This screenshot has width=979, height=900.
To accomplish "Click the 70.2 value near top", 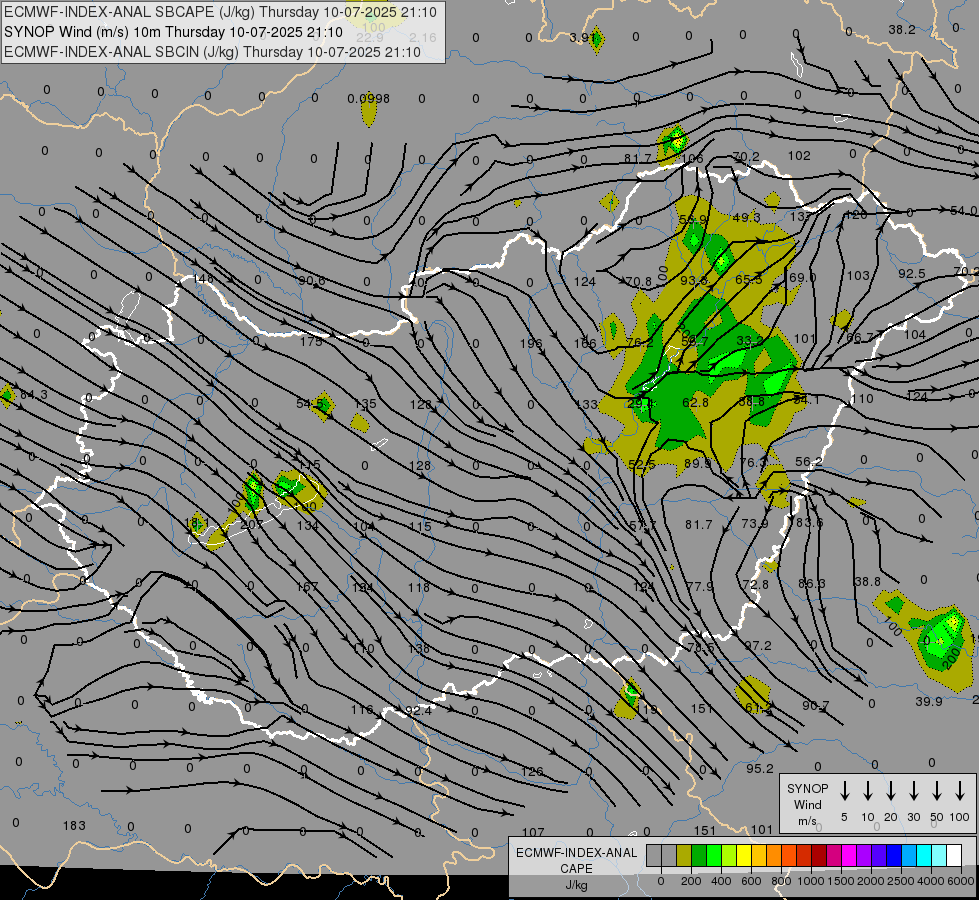I will point(745,157).
